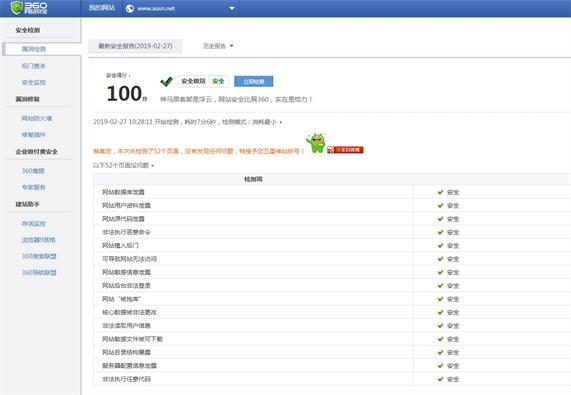Open the detection mode dropdown after the scan time
The height and width of the screenshot is (395, 571).
pyautogui.click(x=281, y=122)
